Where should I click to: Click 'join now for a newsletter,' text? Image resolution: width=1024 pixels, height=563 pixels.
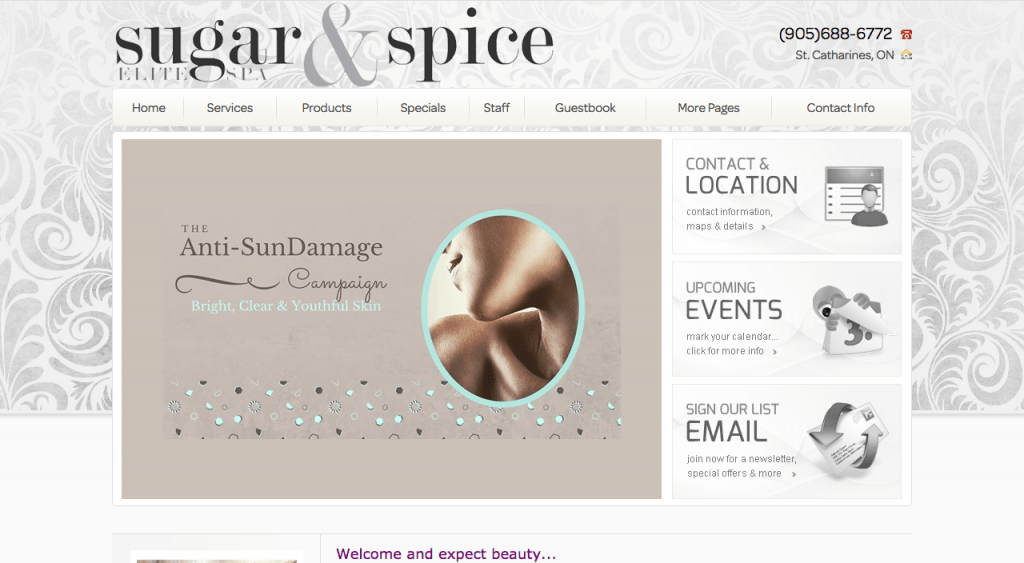pos(741,459)
